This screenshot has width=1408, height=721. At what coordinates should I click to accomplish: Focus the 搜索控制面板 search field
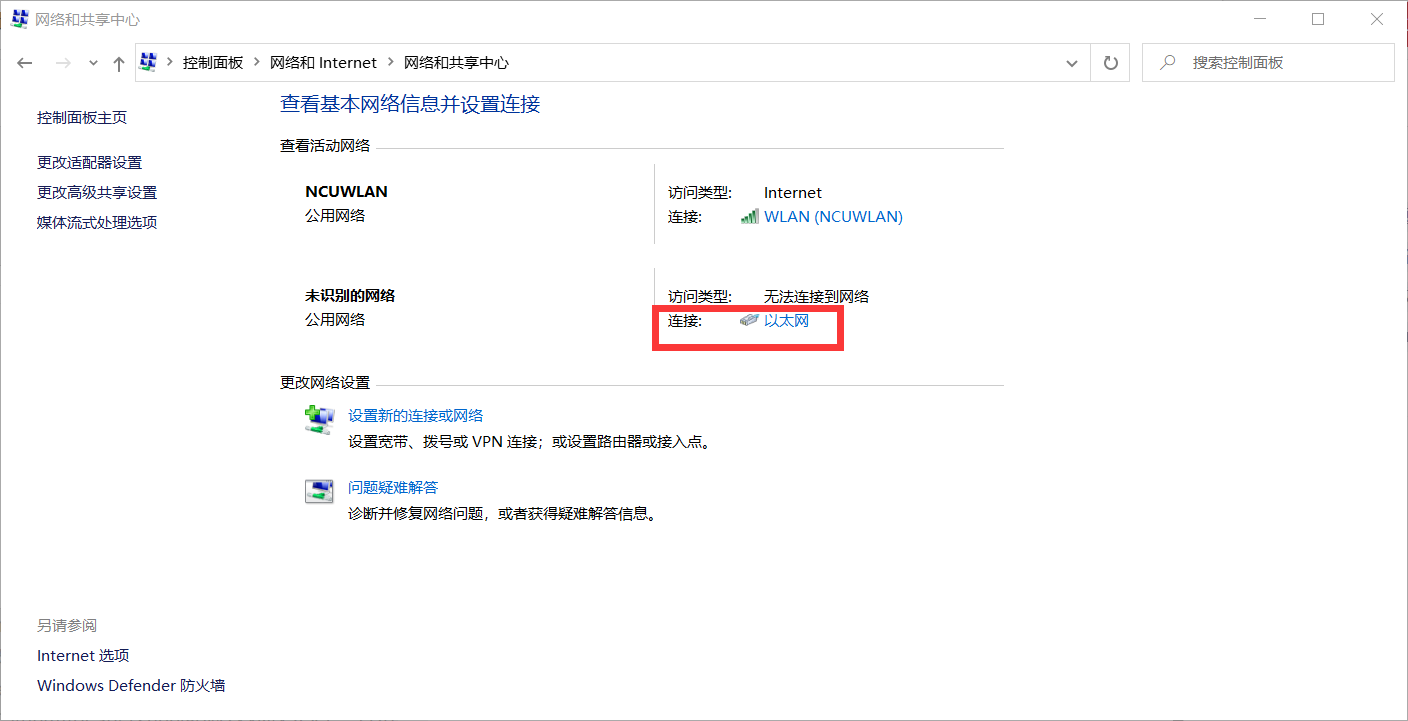(x=1268, y=62)
